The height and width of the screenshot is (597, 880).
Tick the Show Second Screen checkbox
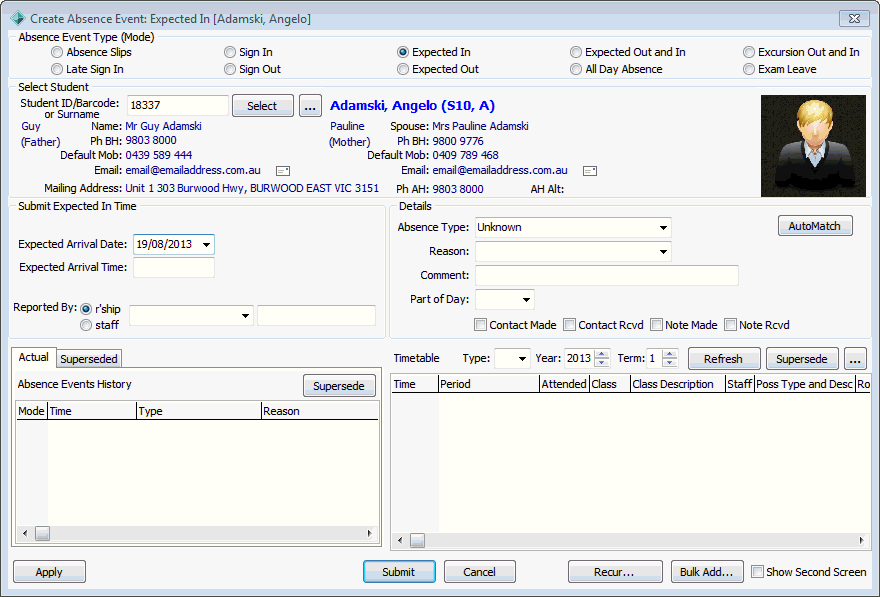(x=757, y=572)
